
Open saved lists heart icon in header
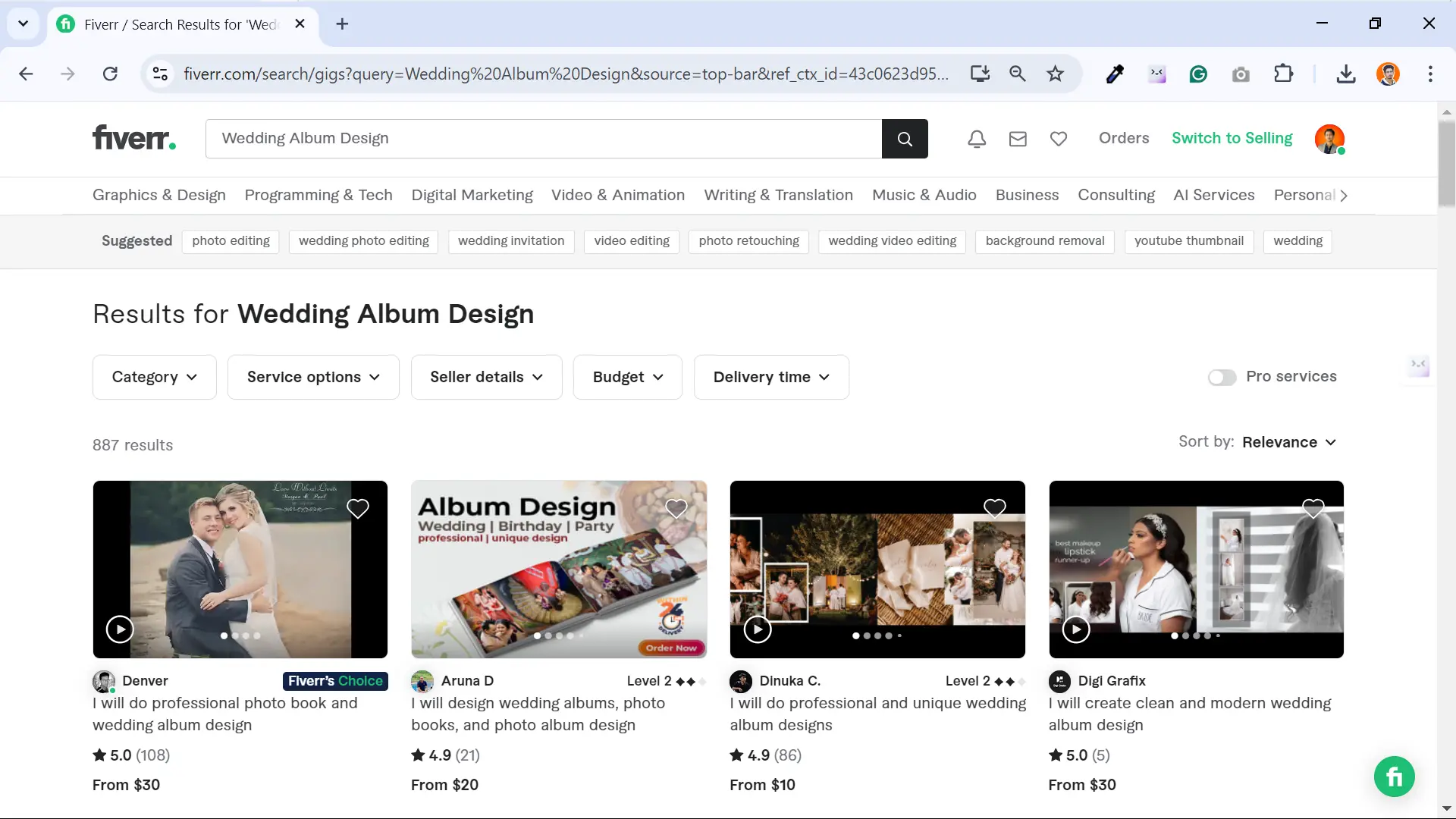click(x=1059, y=139)
